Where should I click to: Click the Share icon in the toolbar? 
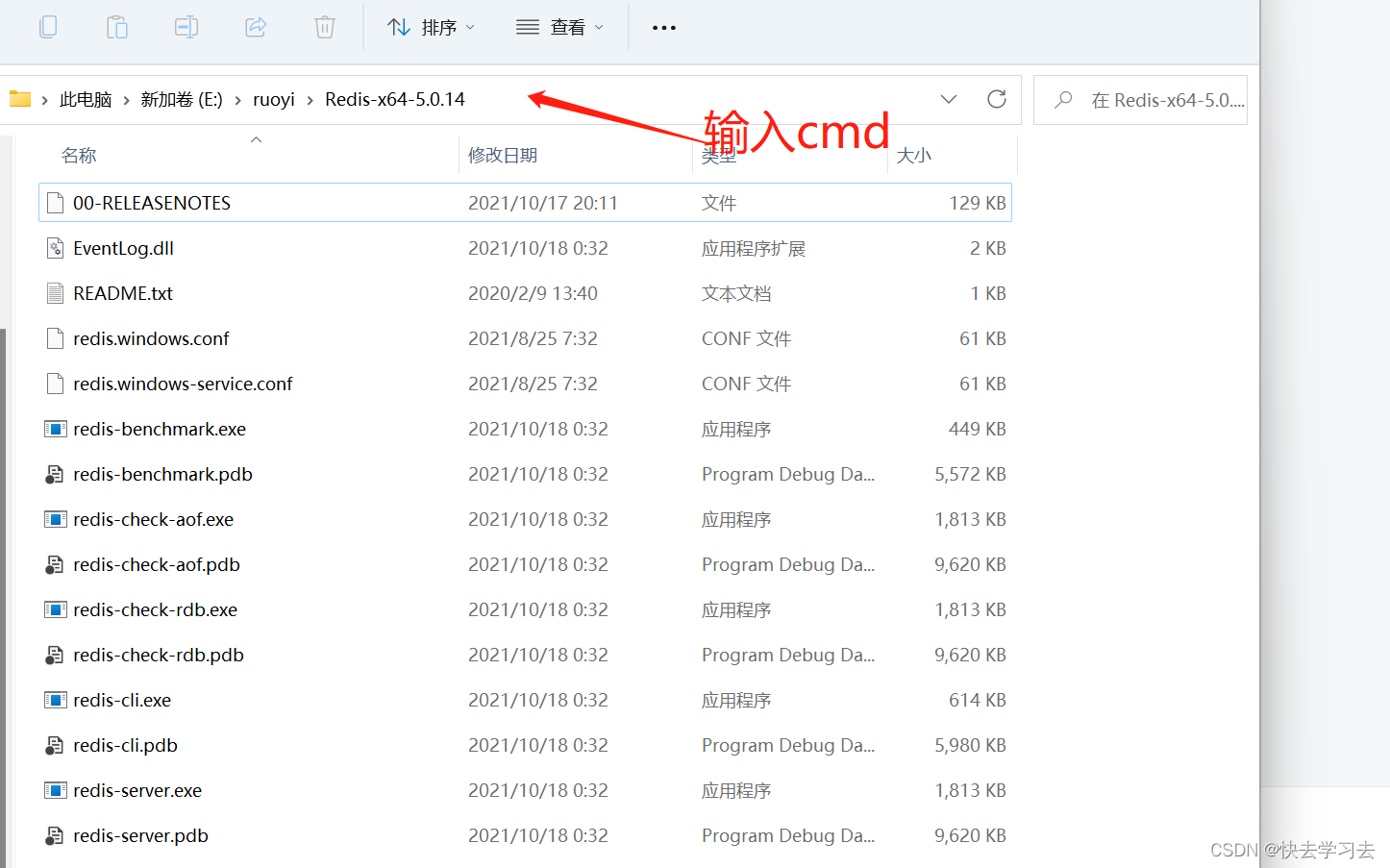[256, 27]
